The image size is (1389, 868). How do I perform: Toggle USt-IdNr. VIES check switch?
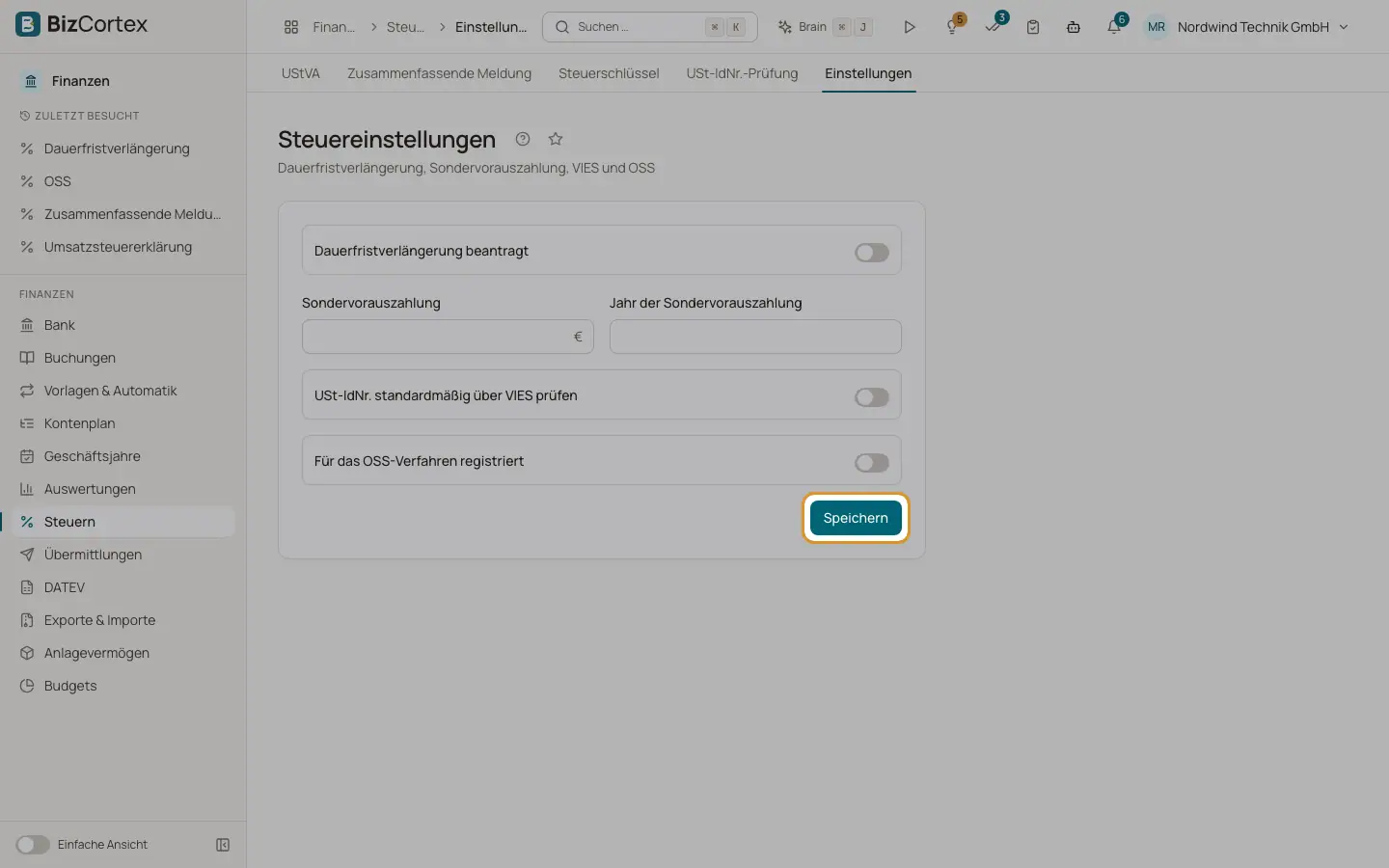point(872,396)
